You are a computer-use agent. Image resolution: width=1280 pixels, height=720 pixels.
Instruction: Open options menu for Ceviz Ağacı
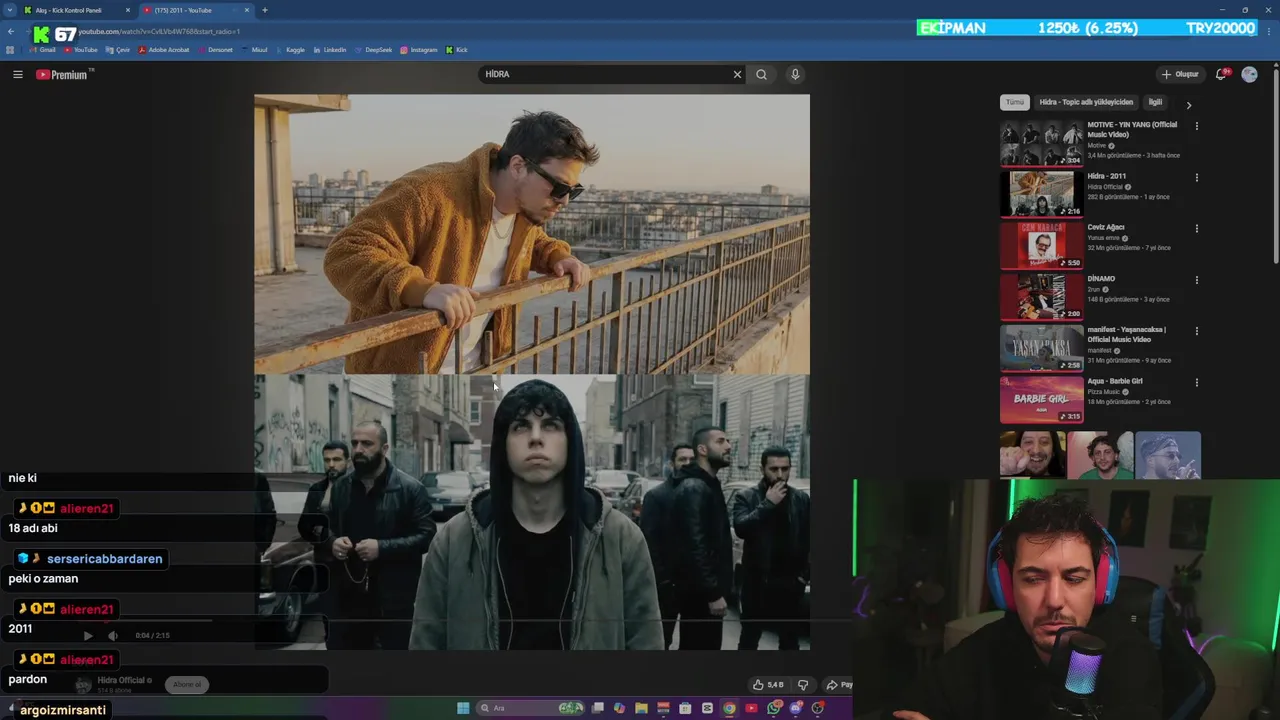click(x=1196, y=228)
